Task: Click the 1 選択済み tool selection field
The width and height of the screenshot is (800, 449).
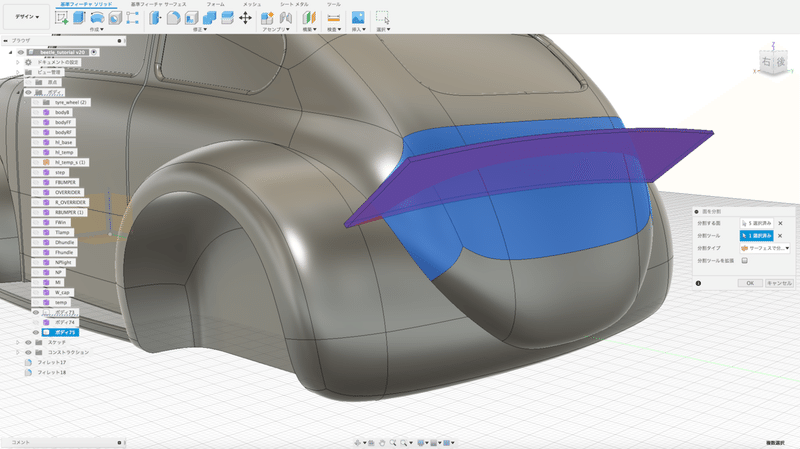Action: point(757,236)
